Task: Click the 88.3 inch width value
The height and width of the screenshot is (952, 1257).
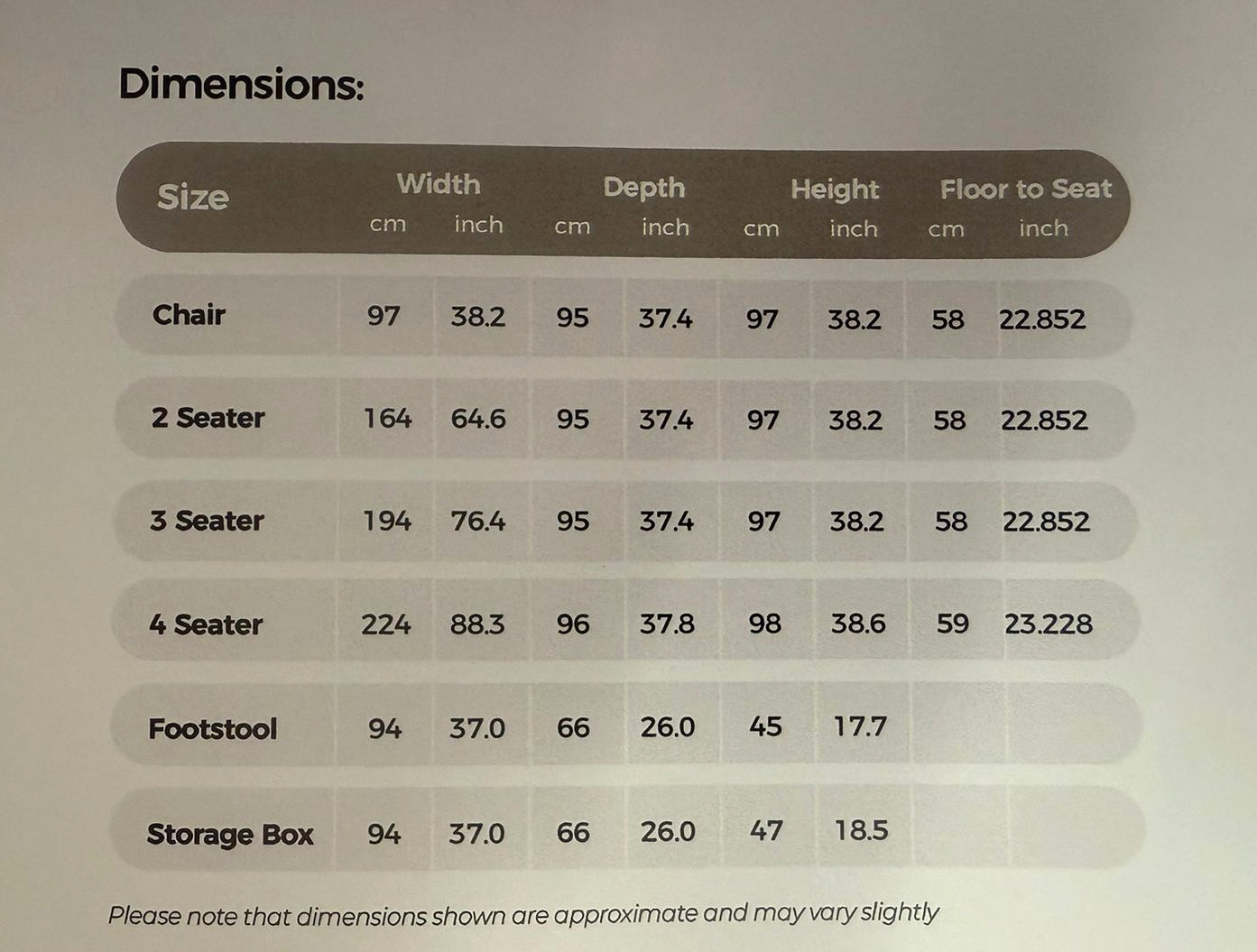Action: (x=477, y=624)
